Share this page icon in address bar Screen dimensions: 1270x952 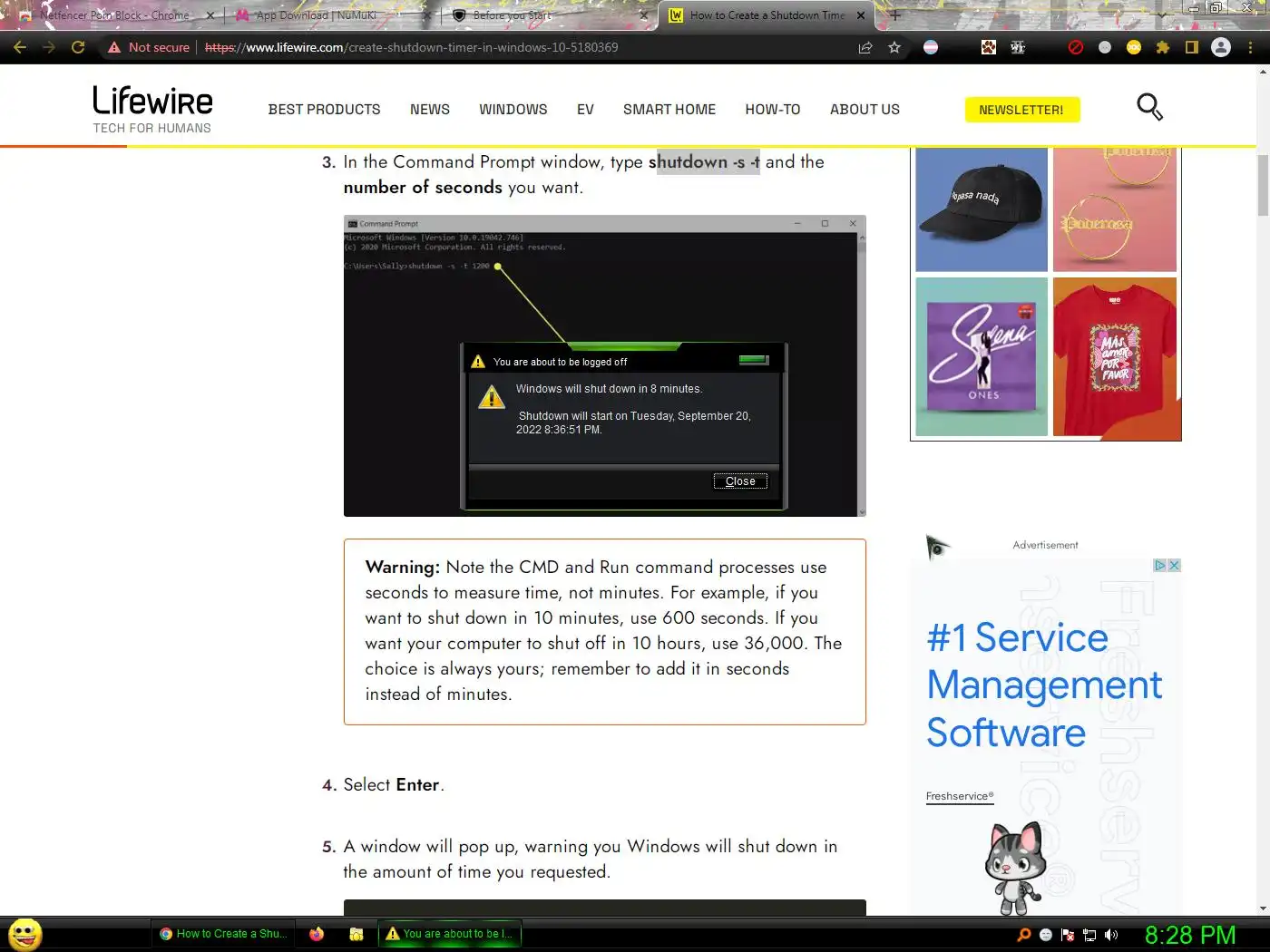pos(865,47)
